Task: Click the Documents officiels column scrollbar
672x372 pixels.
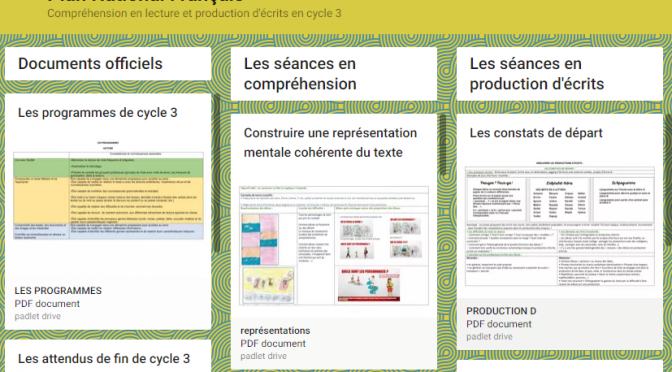Action: [x=217, y=174]
